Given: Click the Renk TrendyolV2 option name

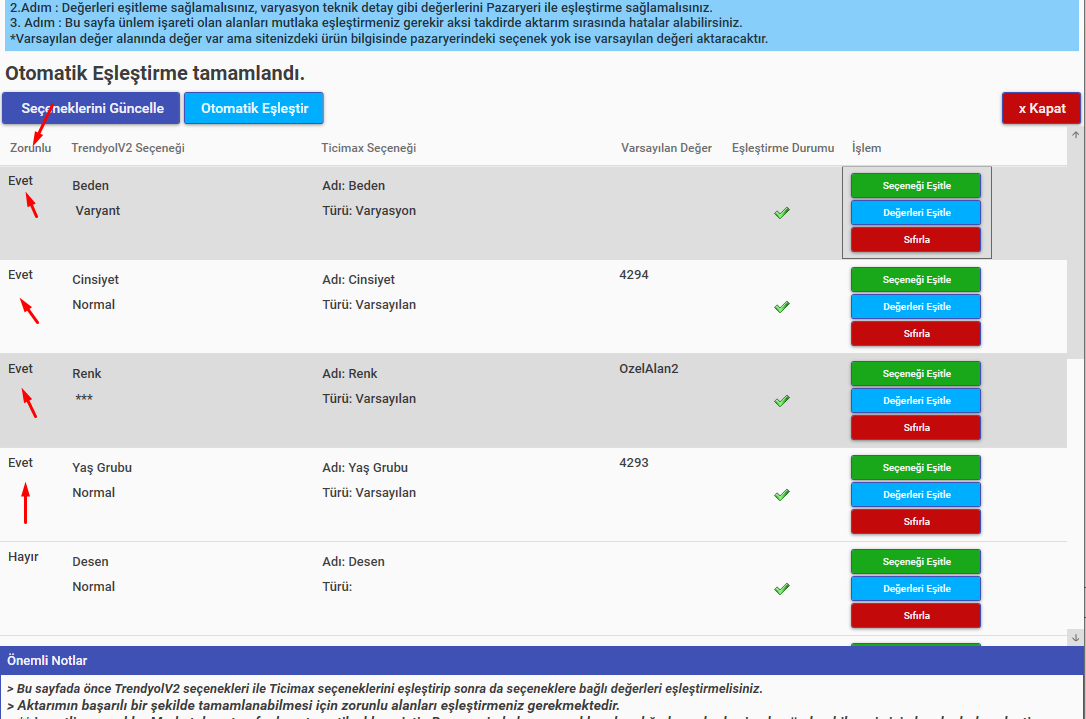Looking at the screenshot, I should 87,374.
